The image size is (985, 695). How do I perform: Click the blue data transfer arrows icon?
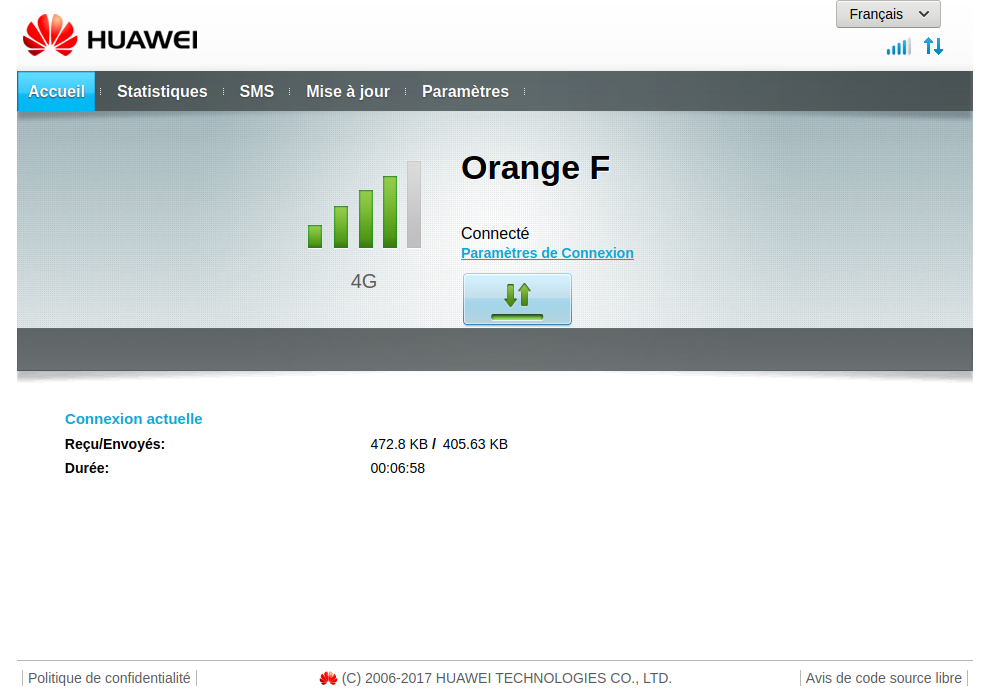click(933, 46)
